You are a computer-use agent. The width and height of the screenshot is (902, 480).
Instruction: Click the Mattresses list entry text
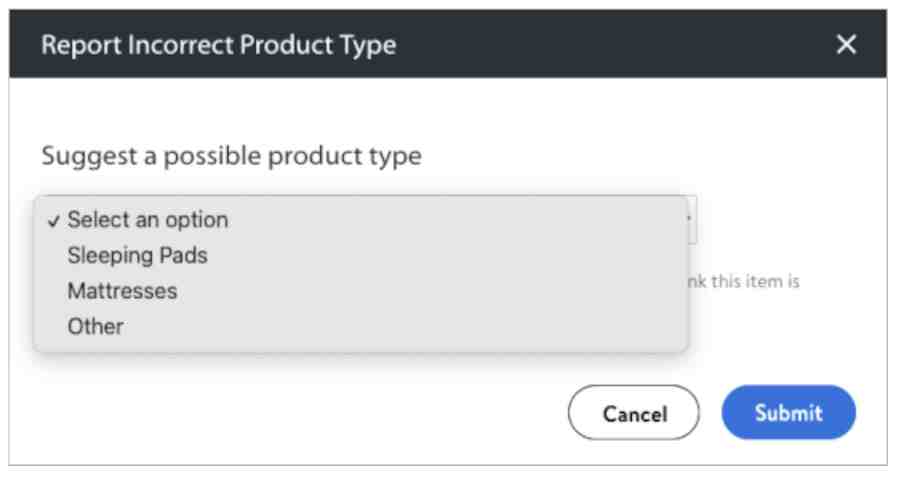click(x=122, y=291)
